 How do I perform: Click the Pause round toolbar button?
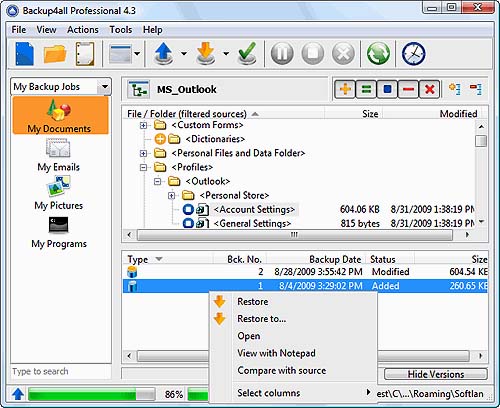[x=282, y=53]
